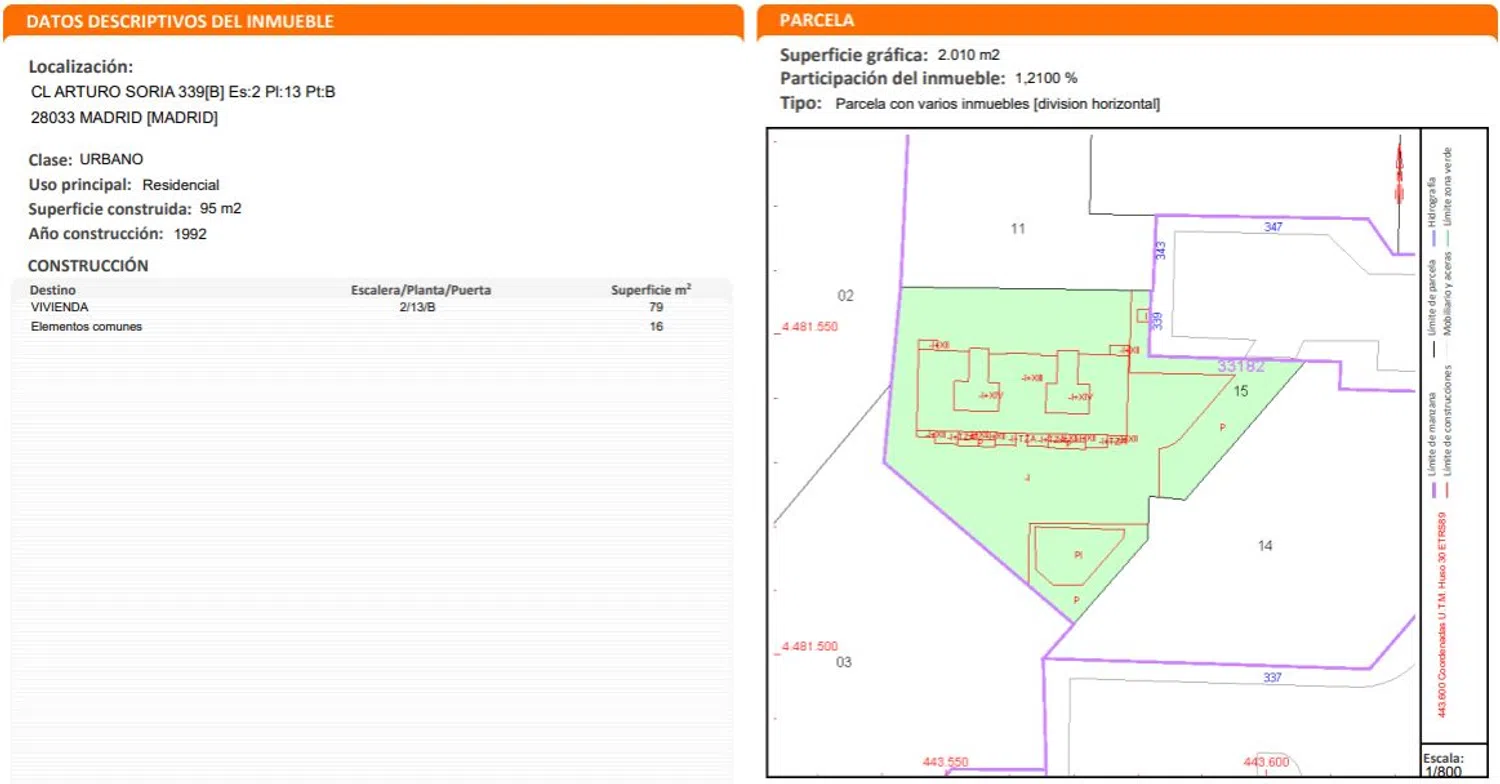Click the small square structure near number 339
The width and height of the screenshot is (1500, 784).
coord(1143,316)
